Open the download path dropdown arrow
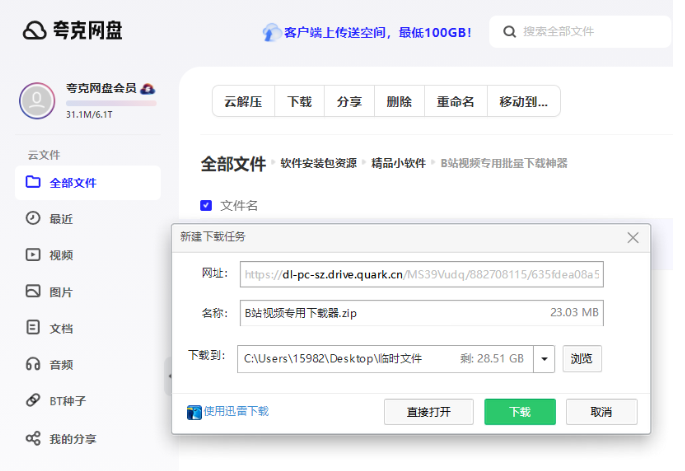Viewport: 685px width, 471px height. tap(544, 359)
